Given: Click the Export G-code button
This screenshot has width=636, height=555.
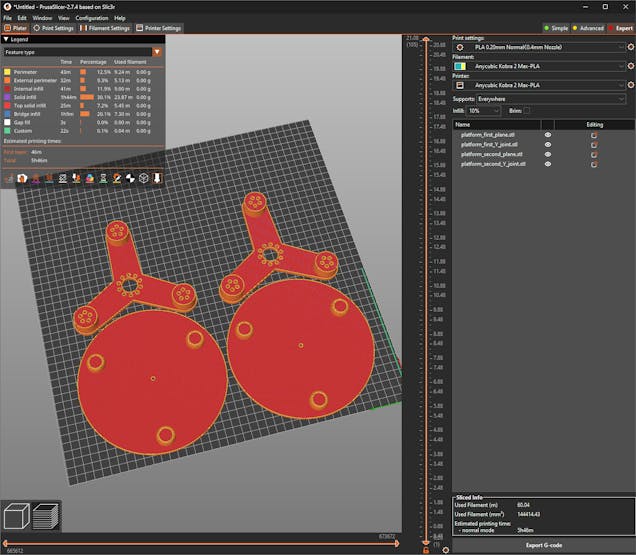Looking at the screenshot, I should (543, 545).
